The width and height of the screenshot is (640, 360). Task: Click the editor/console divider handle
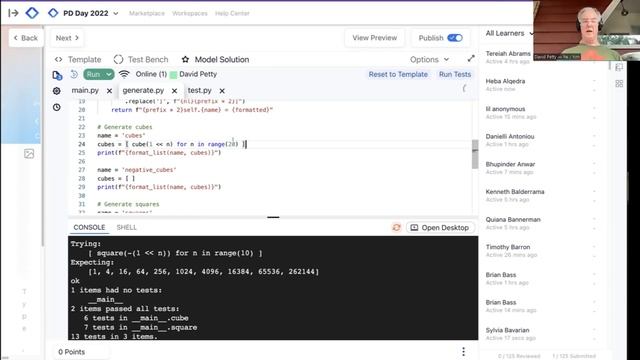click(273, 217)
